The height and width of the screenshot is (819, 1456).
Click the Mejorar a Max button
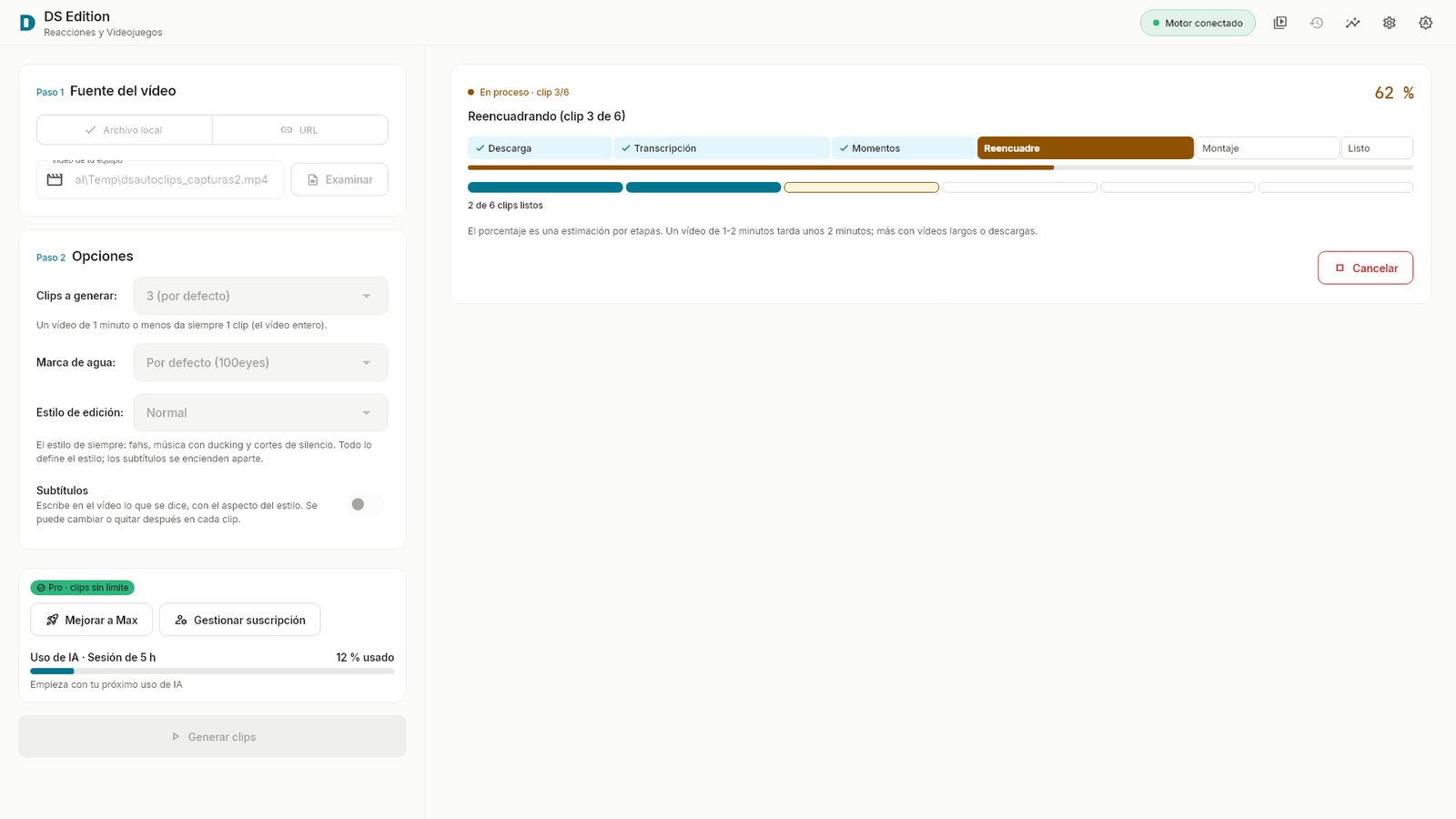[92, 620]
